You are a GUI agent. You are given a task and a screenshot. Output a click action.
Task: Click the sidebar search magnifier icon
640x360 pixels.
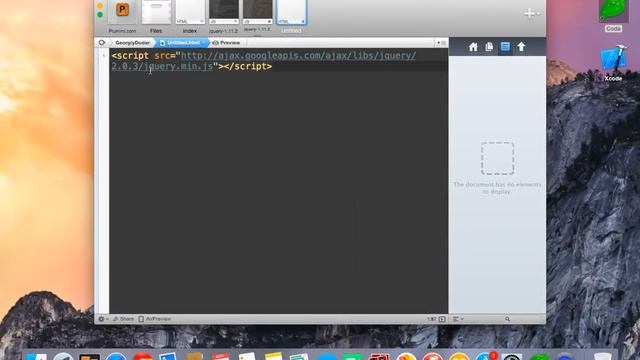(507, 319)
